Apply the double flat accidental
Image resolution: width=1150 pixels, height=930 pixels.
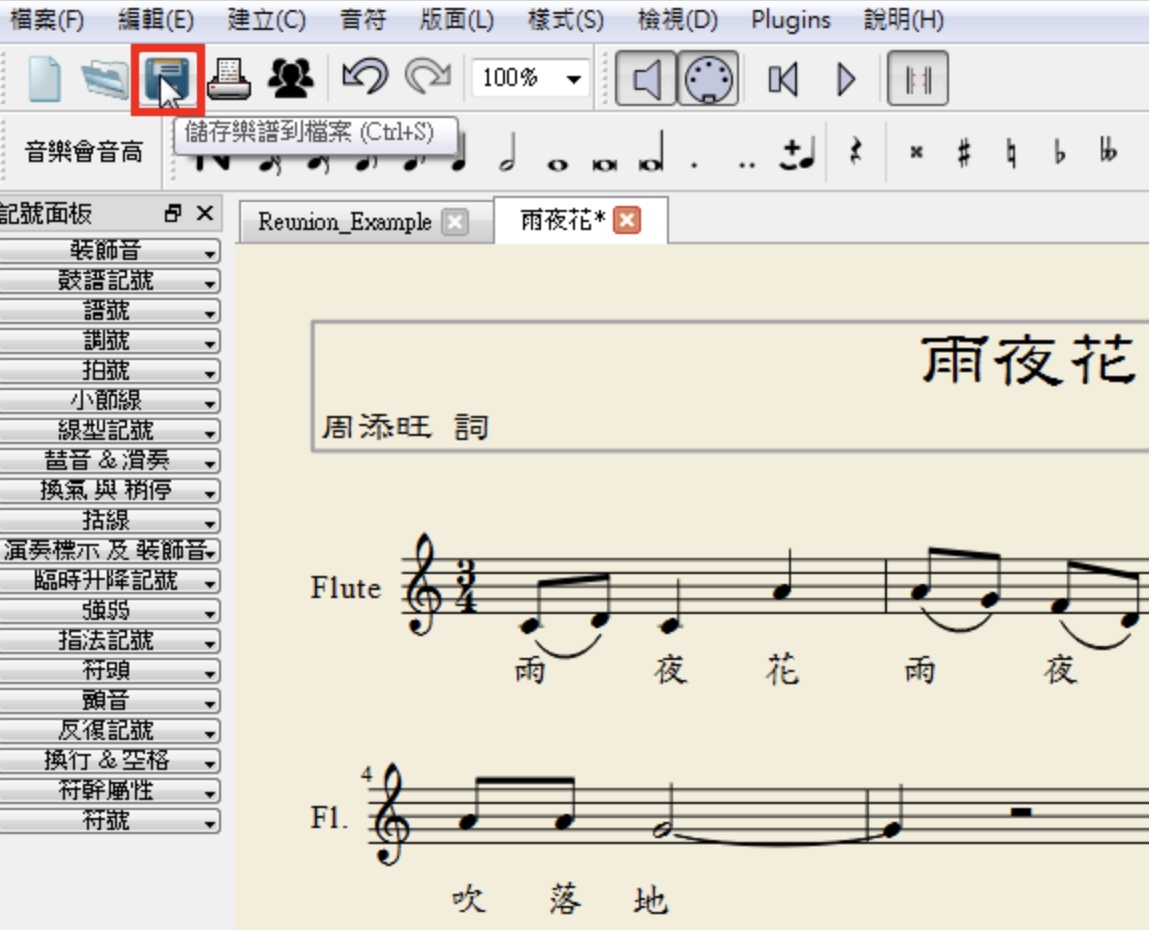tap(1108, 151)
